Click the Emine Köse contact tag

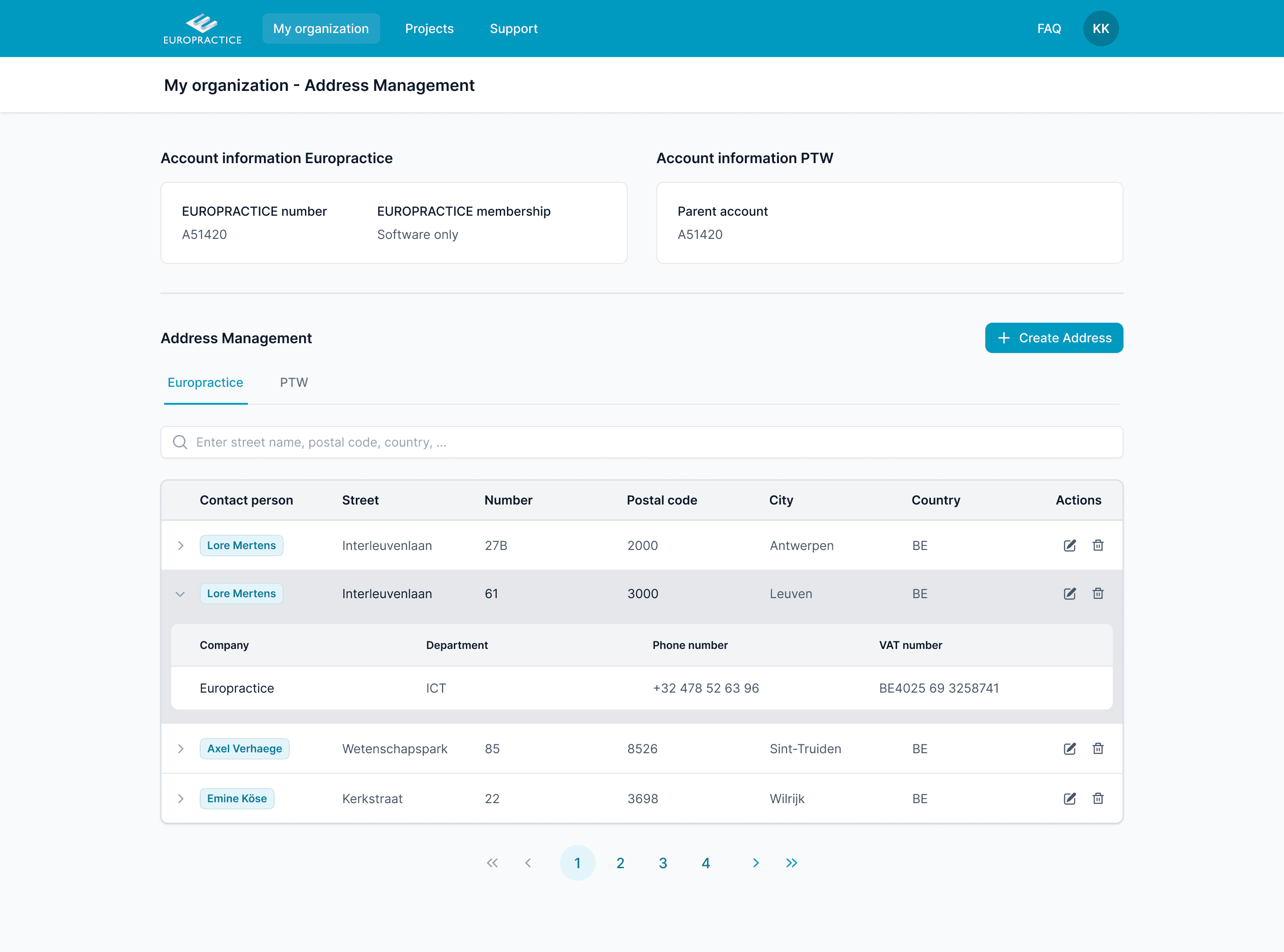[237, 798]
